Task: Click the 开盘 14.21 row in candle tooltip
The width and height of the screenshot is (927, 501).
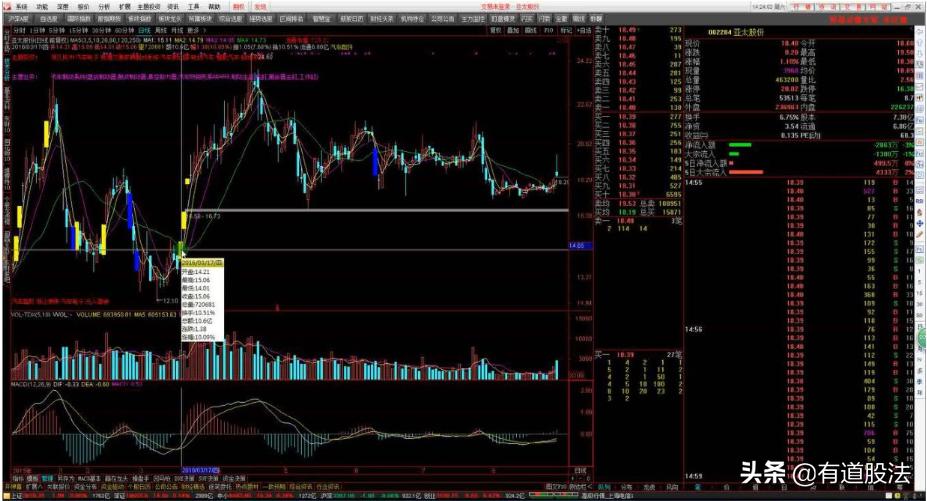Action: (196, 271)
